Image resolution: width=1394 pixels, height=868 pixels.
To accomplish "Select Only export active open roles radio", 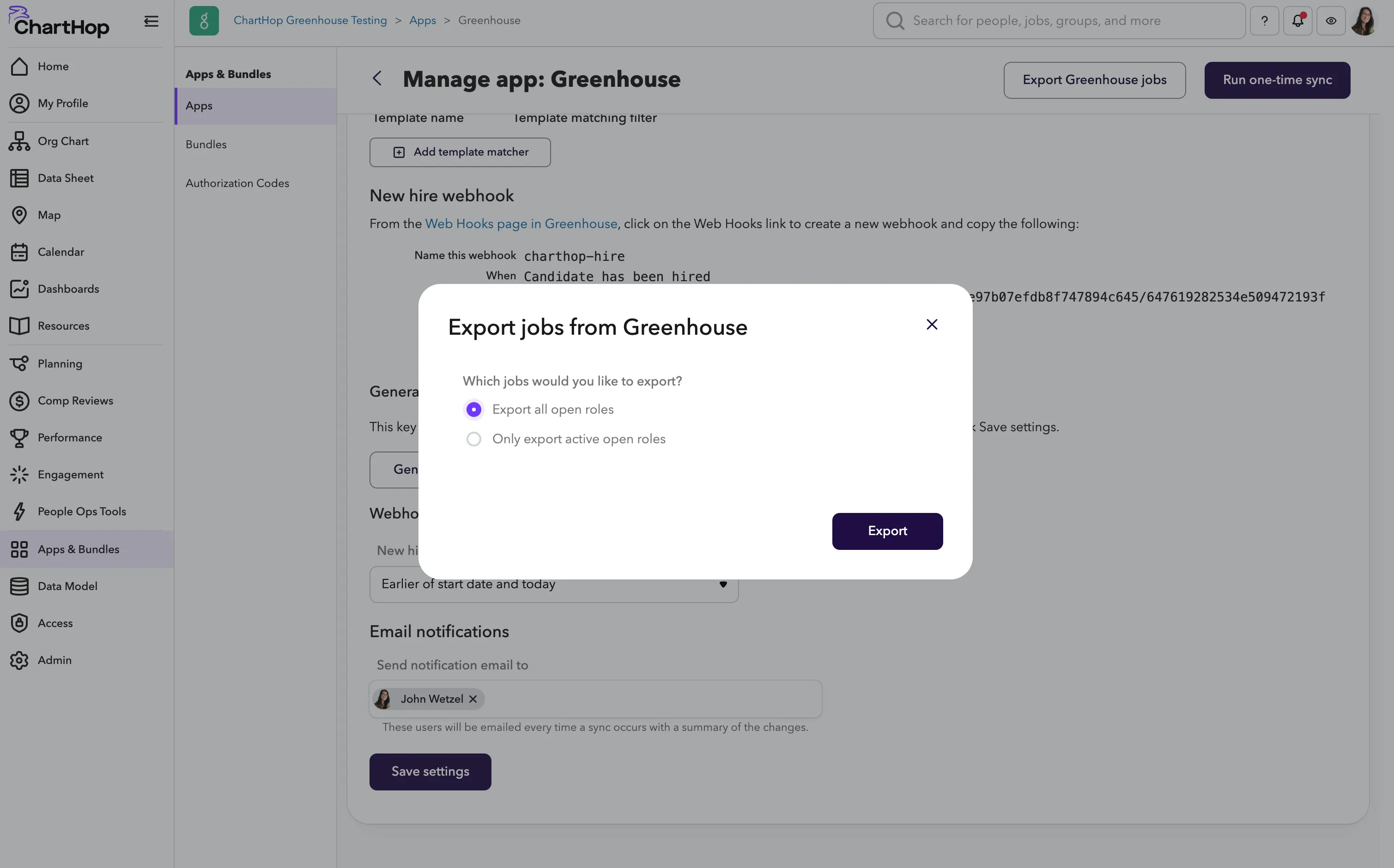I will [473, 439].
